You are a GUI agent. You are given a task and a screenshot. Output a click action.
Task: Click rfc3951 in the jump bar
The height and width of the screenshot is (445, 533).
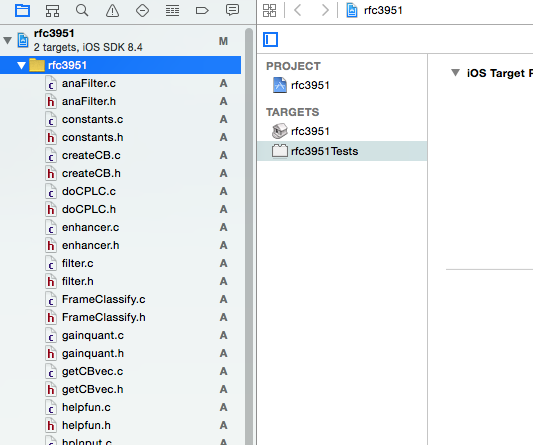click(x=383, y=11)
